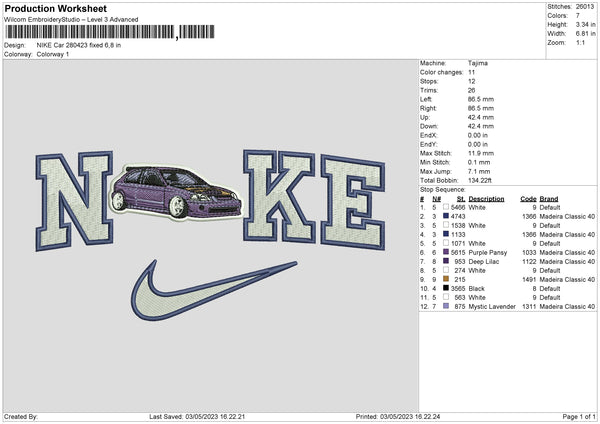Click "Black" description in row 10
The height and width of the screenshot is (424, 600).
click(476, 289)
